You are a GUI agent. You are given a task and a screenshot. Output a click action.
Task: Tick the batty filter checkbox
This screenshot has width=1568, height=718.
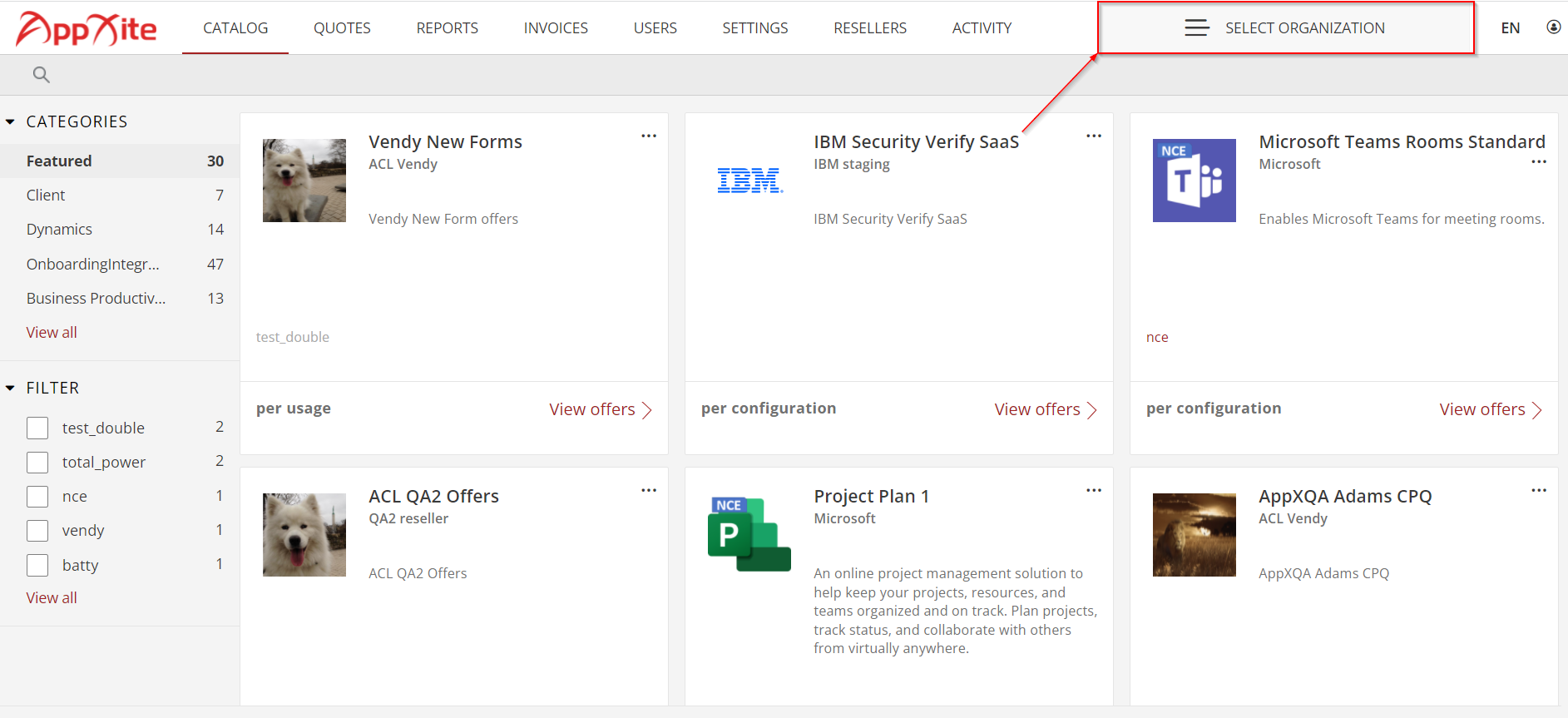[37, 565]
